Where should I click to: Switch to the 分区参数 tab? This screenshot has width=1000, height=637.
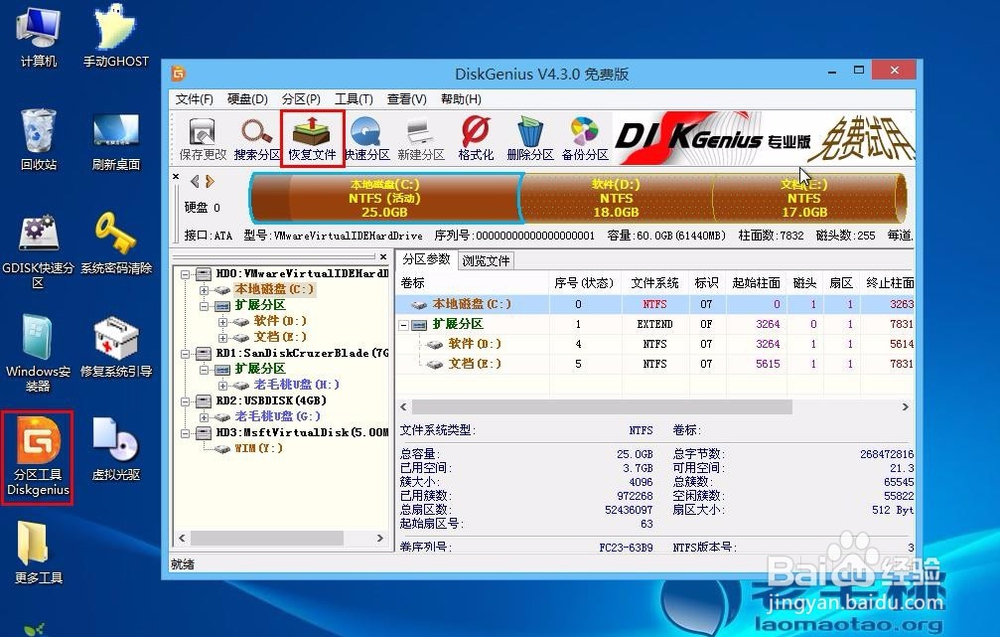pyautogui.click(x=426, y=259)
